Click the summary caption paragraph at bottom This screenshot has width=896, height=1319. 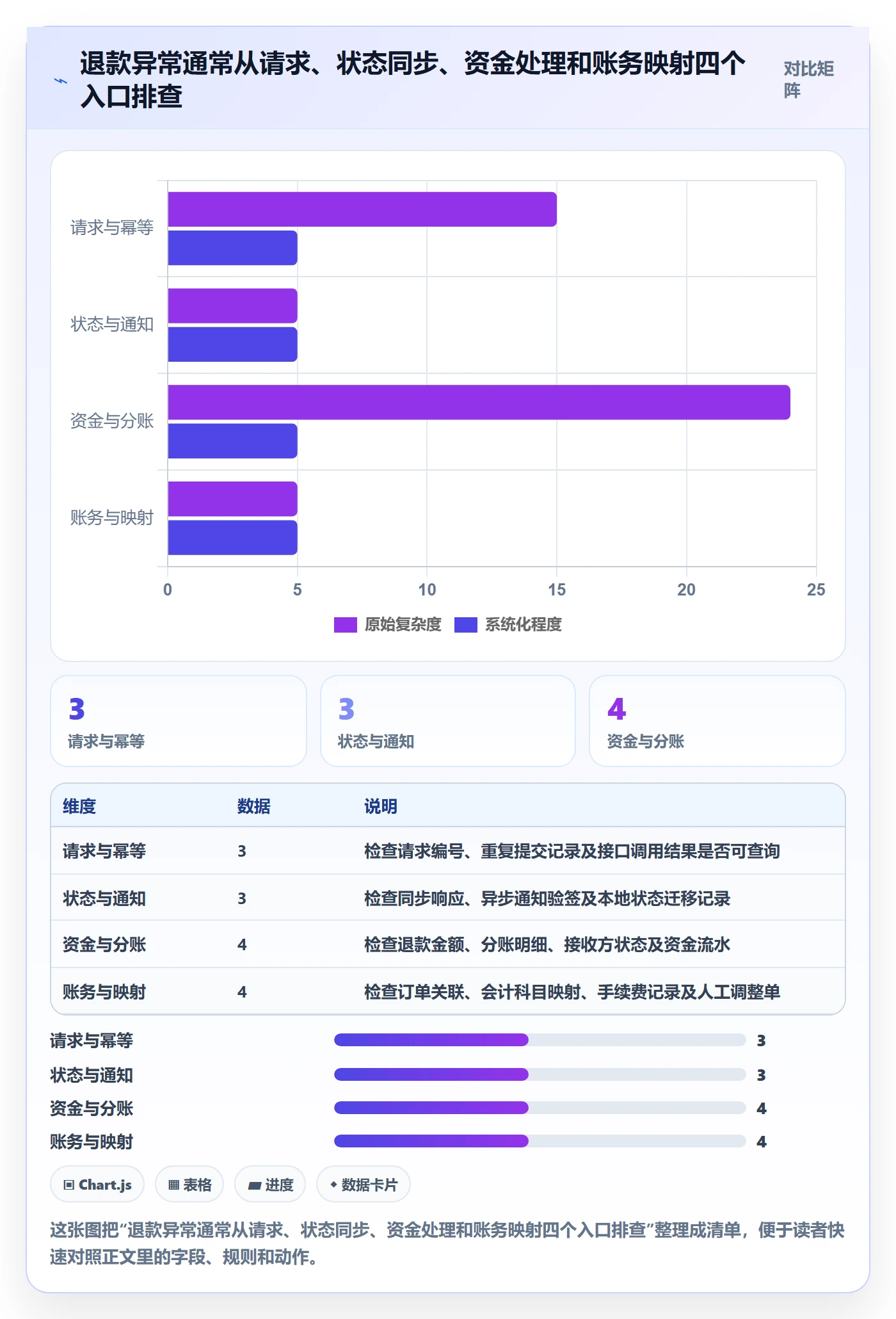pos(447,1243)
